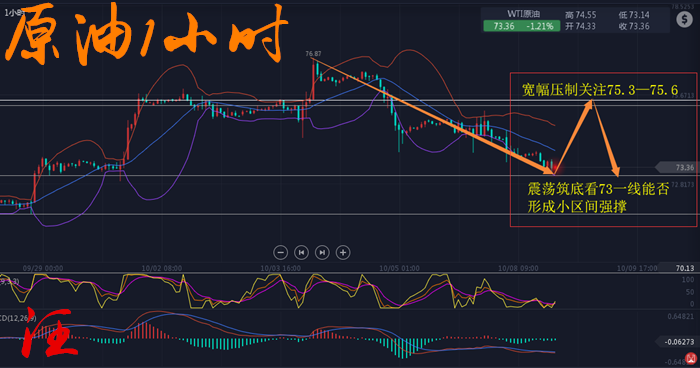The image size is (700, 368).
Task: Click the 10/02 08:00 time label
Action: 162,268
